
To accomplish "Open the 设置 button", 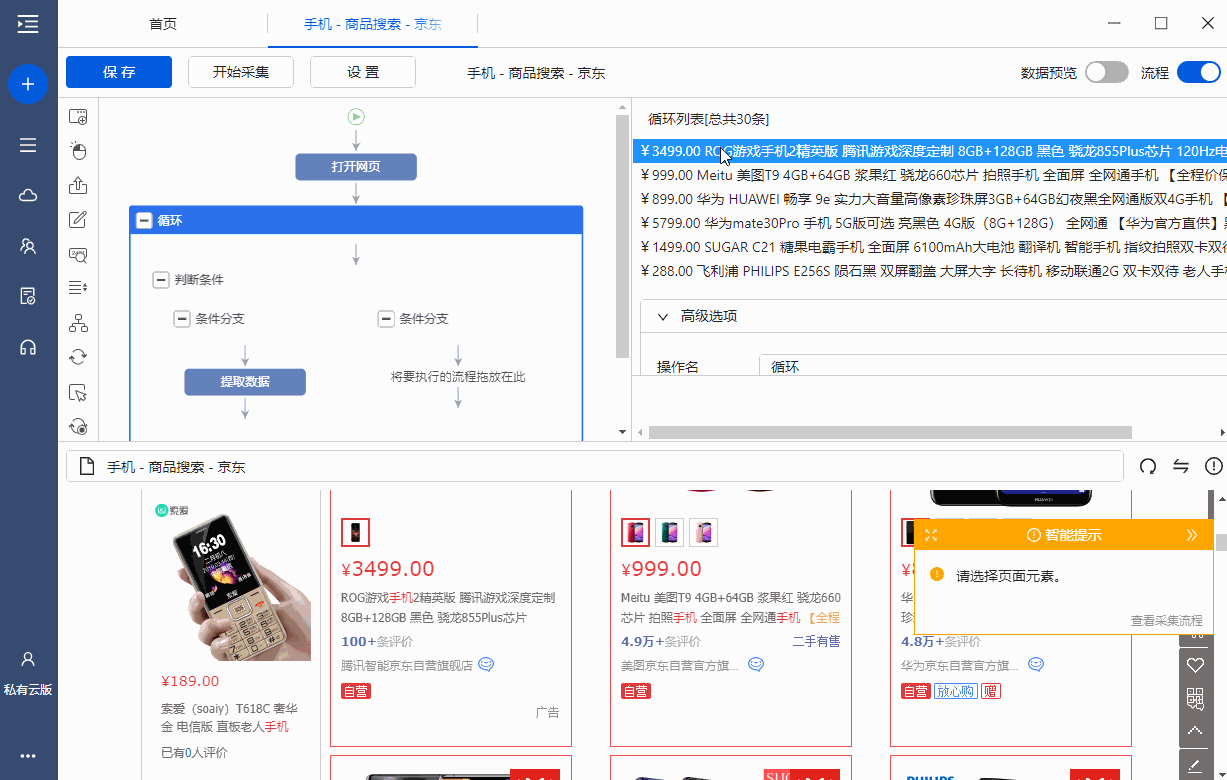I will (363, 72).
